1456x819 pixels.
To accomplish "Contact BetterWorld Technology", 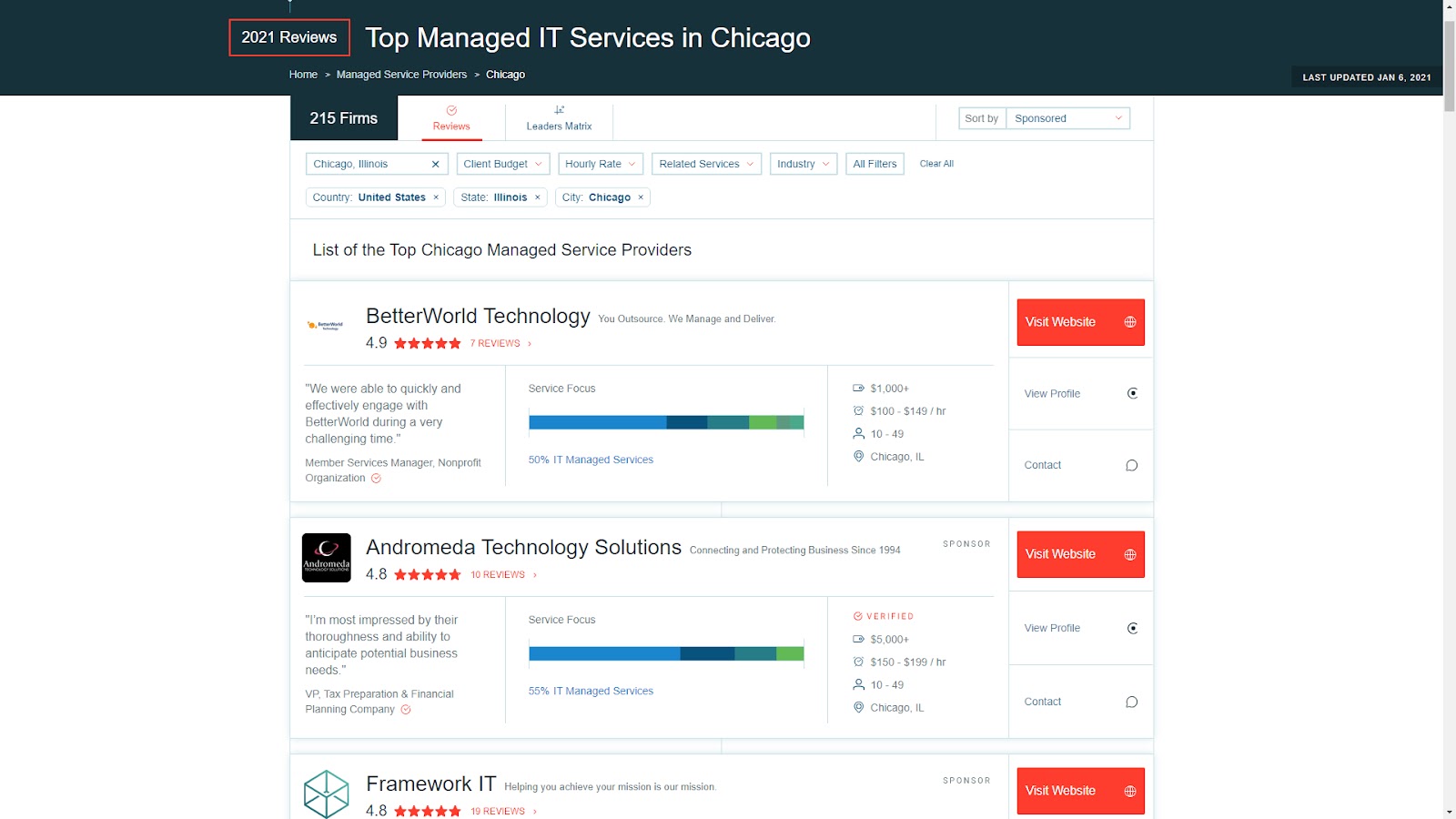I will (1080, 465).
